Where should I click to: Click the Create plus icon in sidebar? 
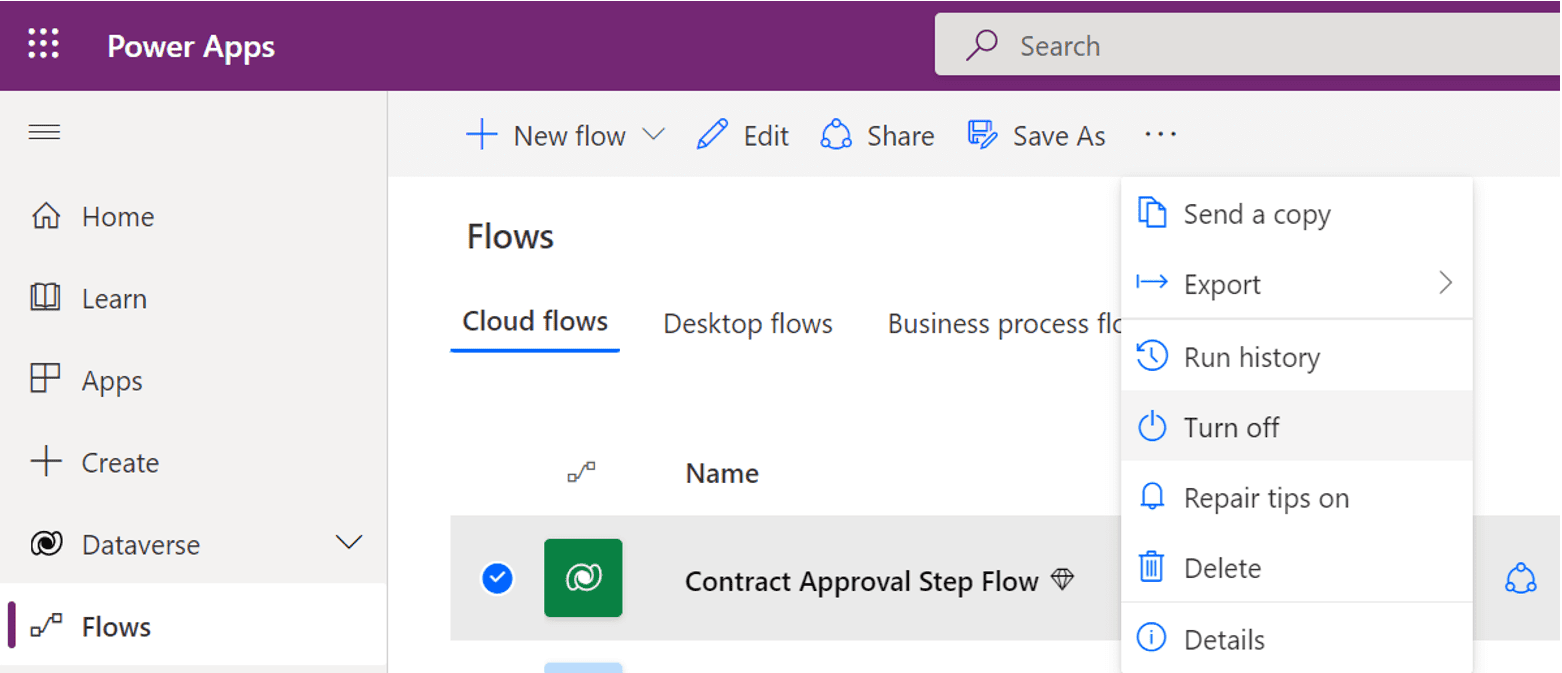click(46, 462)
